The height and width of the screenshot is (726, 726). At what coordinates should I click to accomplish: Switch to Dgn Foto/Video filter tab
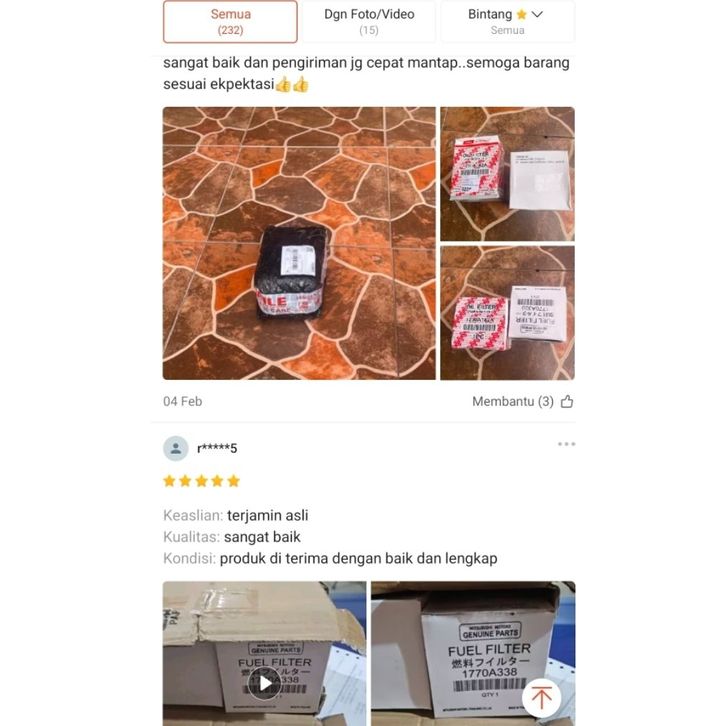coord(369,22)
